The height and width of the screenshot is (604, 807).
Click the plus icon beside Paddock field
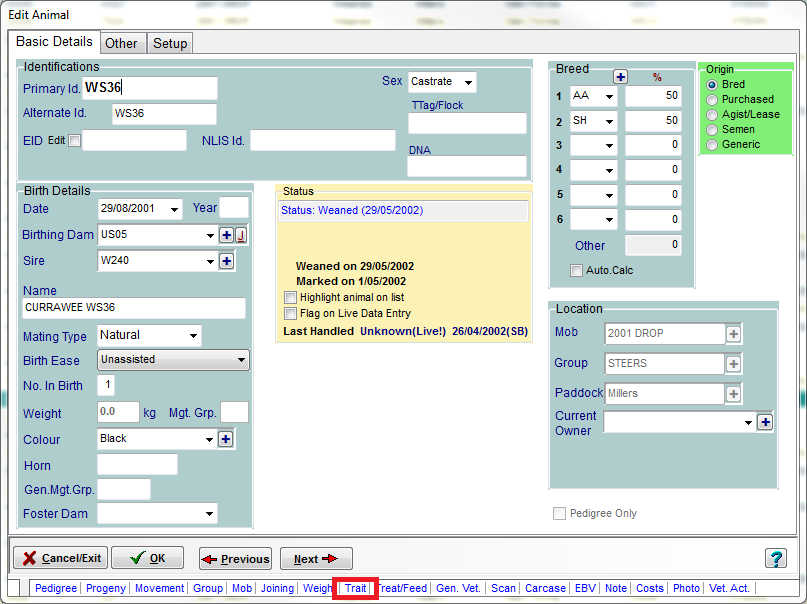pyautogui.click(x=734, y=394)
